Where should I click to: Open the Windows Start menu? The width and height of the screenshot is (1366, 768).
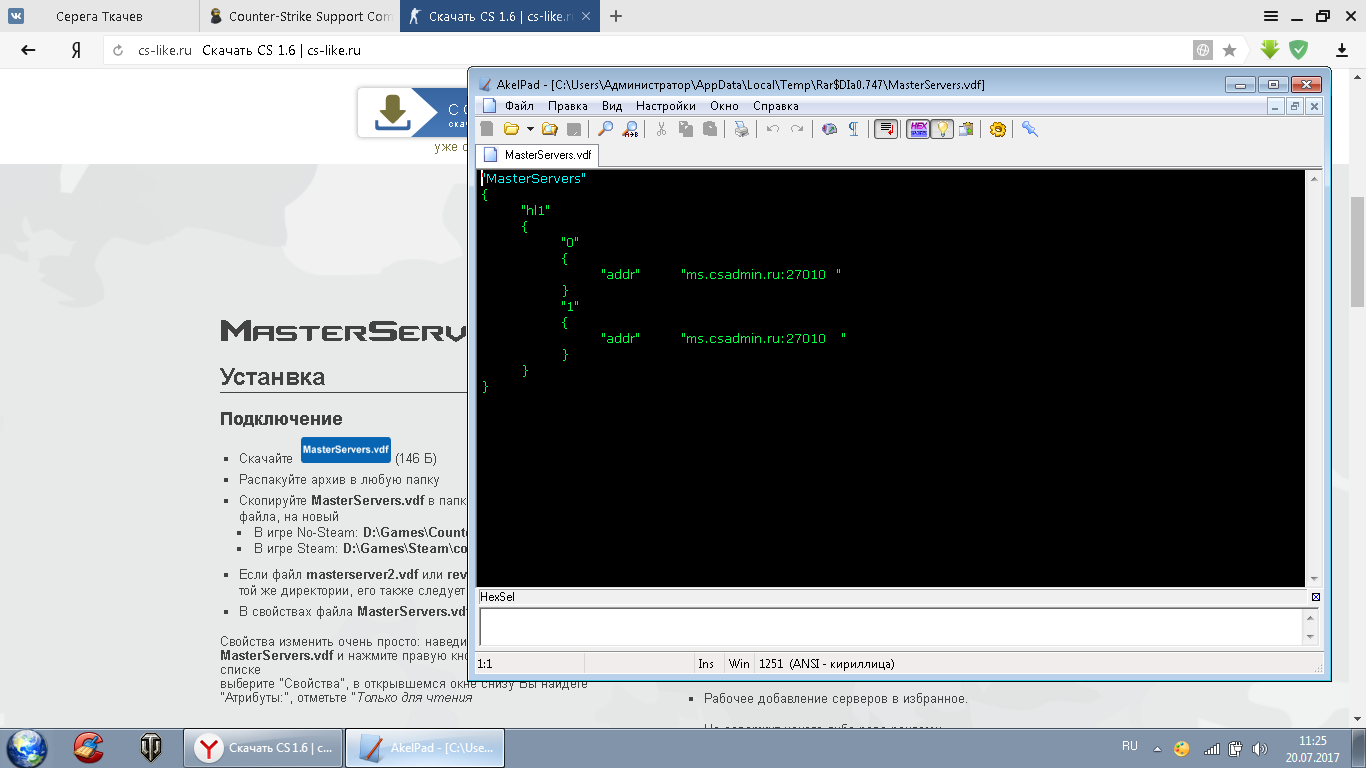[x=27, y=747]
